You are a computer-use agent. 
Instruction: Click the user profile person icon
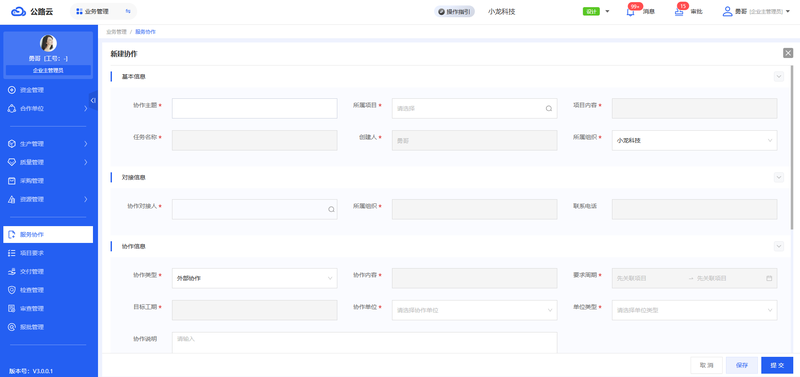pos(727,11)
